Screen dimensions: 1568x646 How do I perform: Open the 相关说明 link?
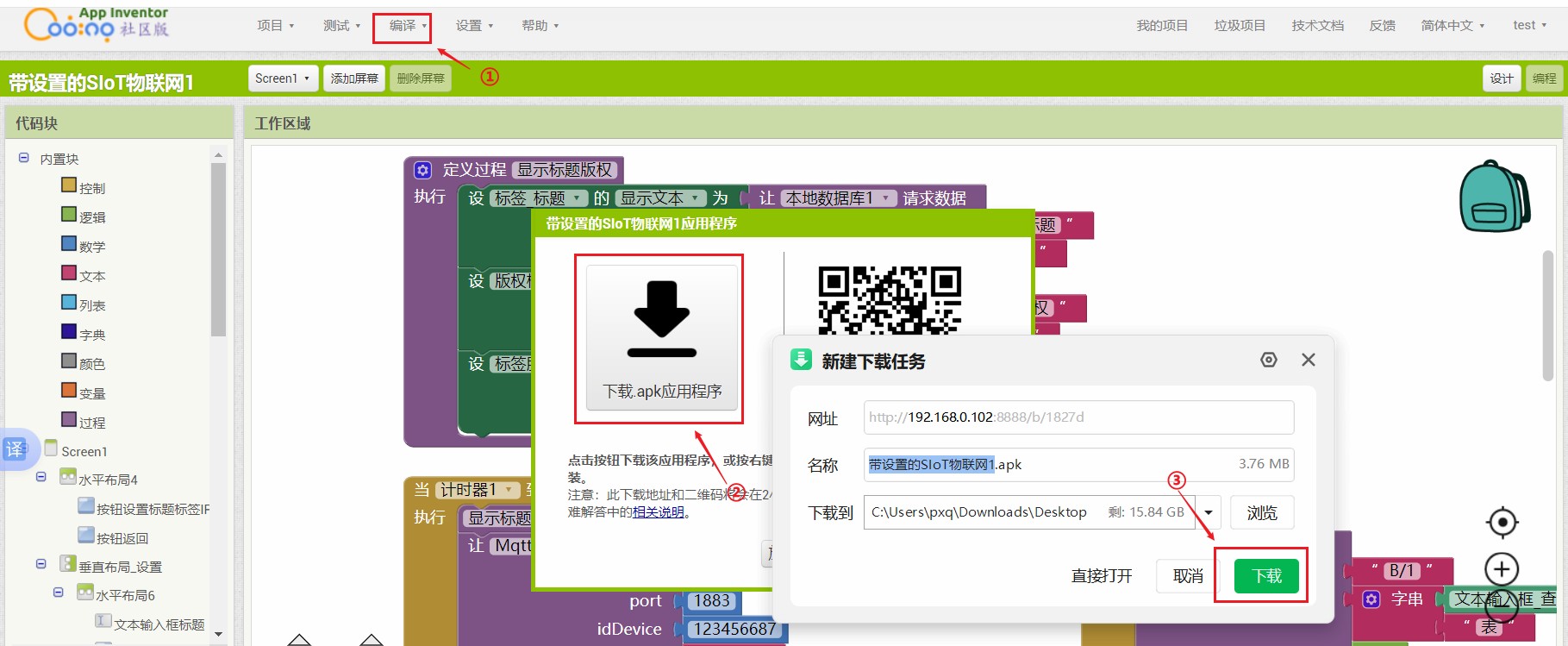pyautogui.click(x=659, y=512)
